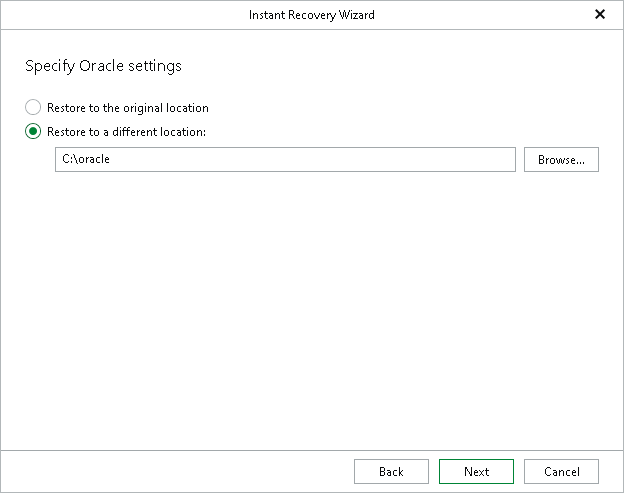This screenshot has width=624, height=493.
Task: Click the 'Instant Recovery Wizard' title text
Action: [312, 15]
